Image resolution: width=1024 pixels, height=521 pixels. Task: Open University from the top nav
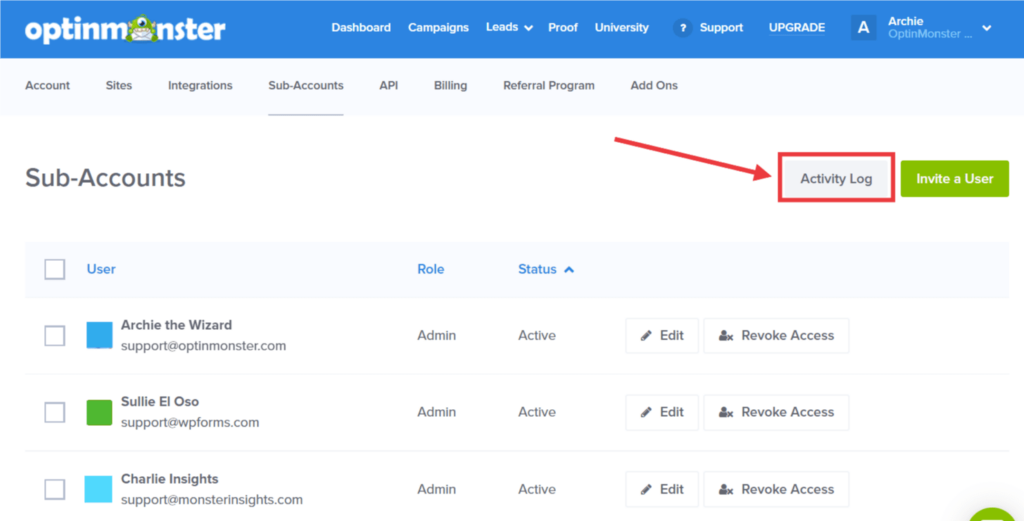pyautogui.click(x=622, y=27)
